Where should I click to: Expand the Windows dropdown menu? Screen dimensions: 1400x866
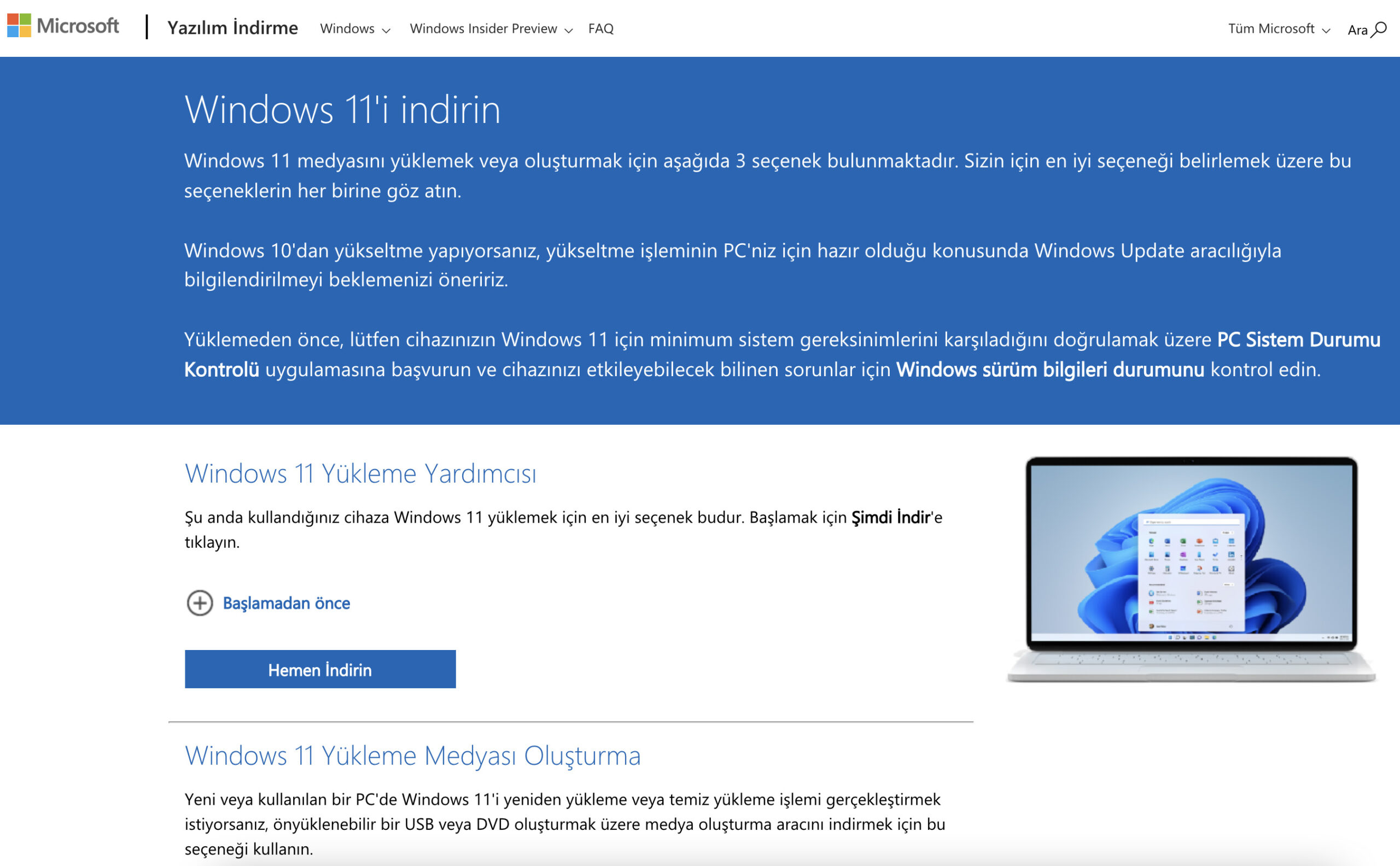[348, 28]
